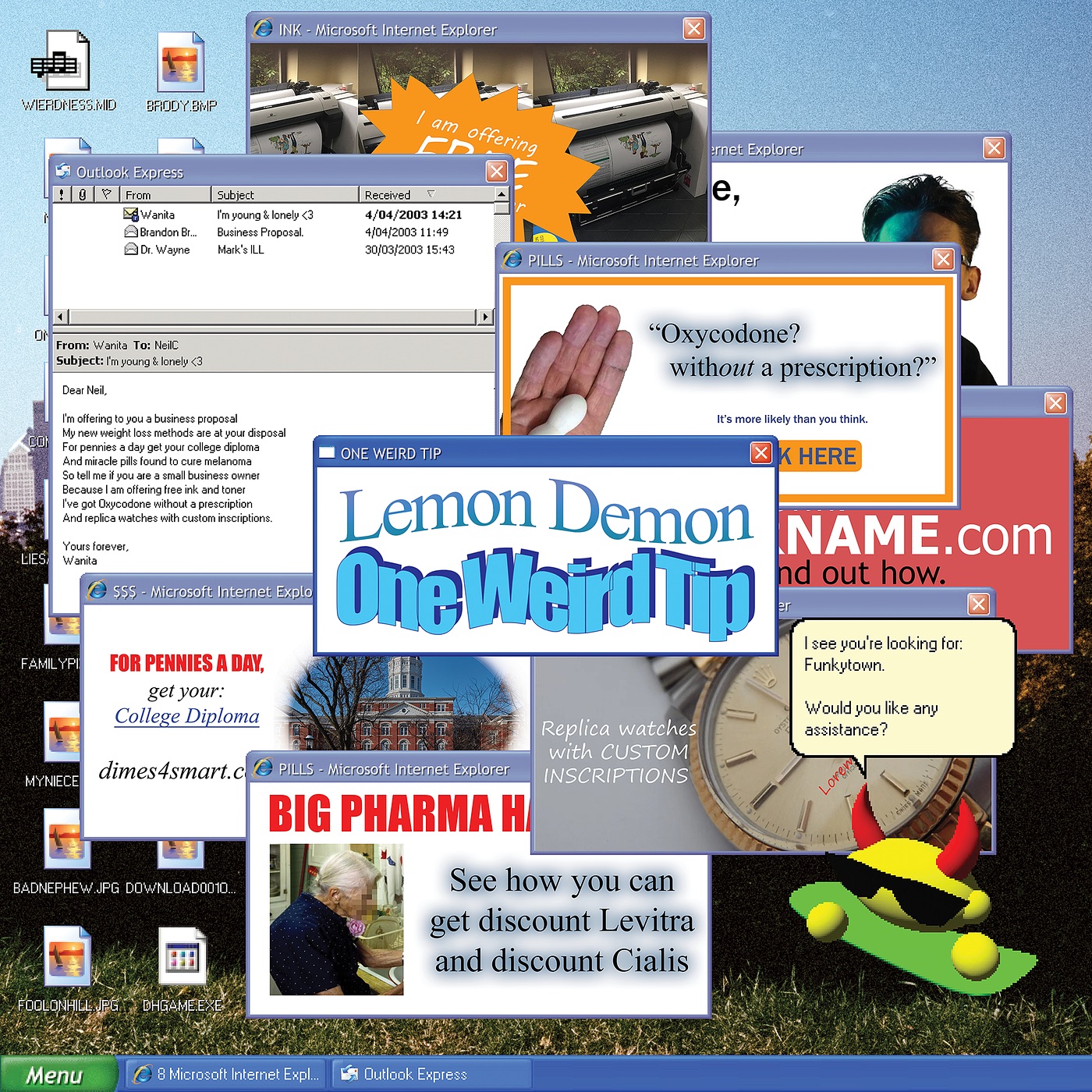The width and height of the screenshot is (1092, 1092).
Task: Click the exclamation priority column header
Action: [x=62, y=195]
